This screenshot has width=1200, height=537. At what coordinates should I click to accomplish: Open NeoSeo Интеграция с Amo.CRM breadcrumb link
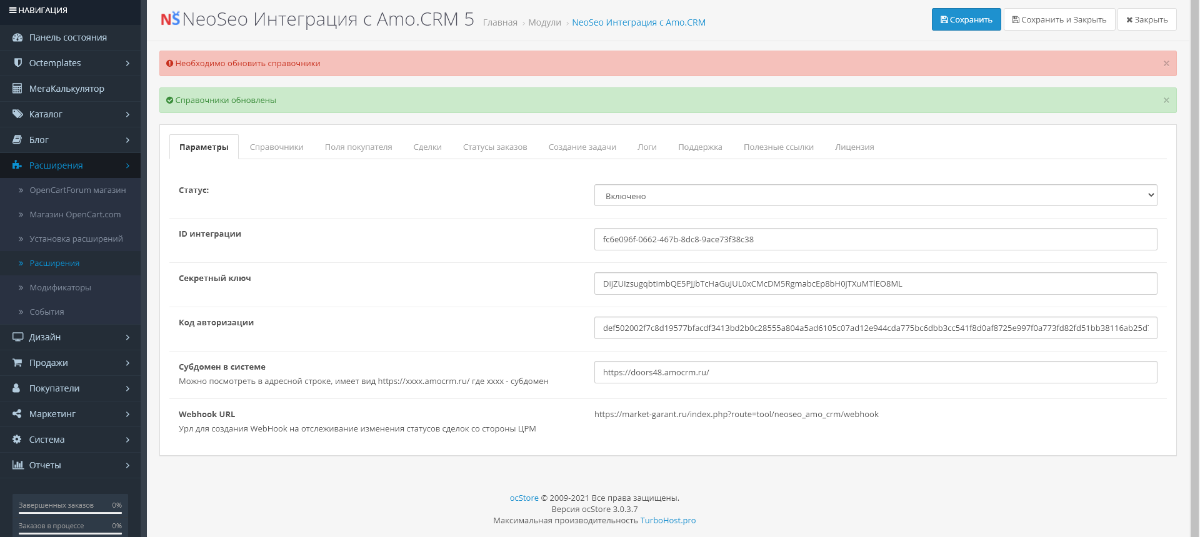pos(638,22)
